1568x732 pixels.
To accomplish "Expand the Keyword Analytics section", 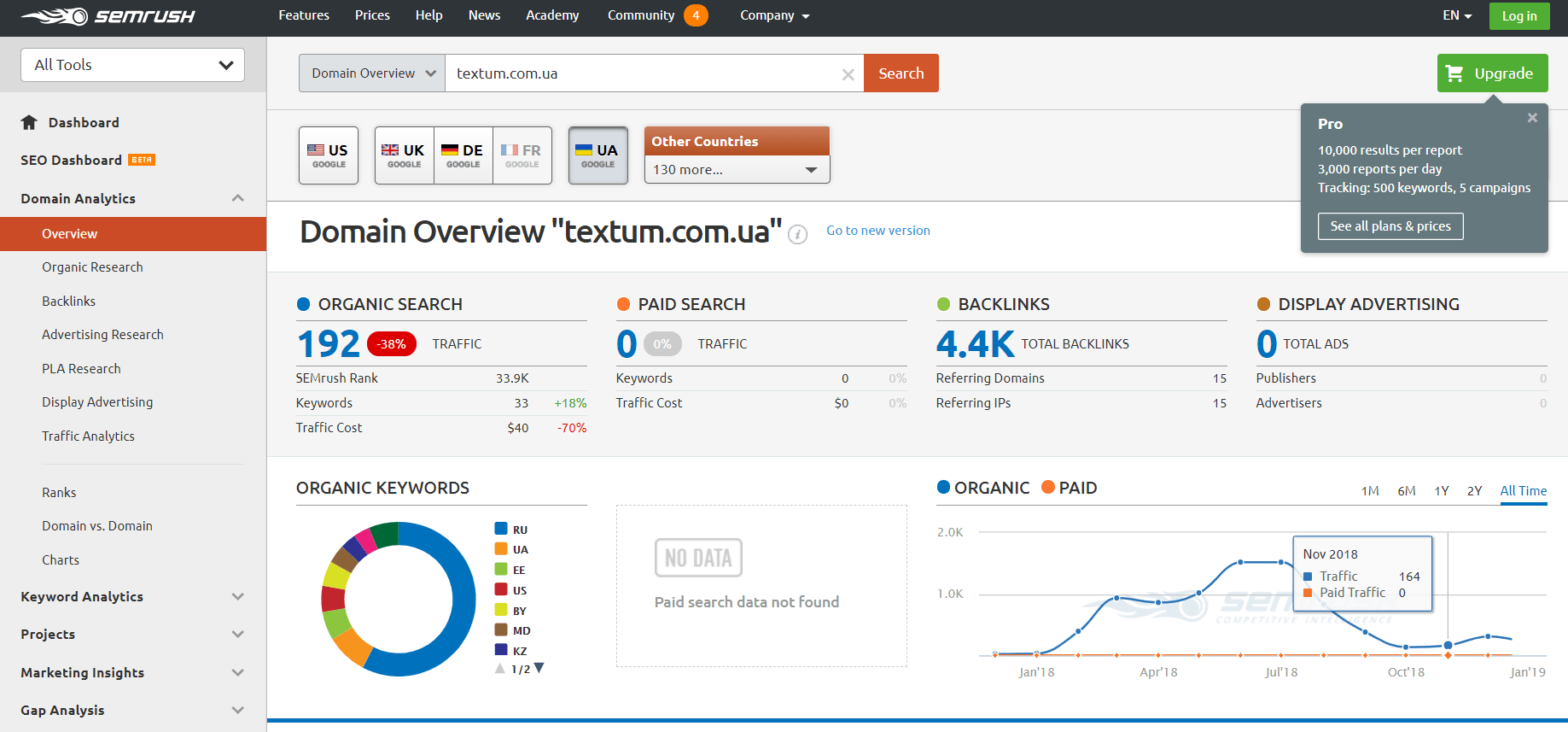I will pyautogui.click(x=237, y=596).
